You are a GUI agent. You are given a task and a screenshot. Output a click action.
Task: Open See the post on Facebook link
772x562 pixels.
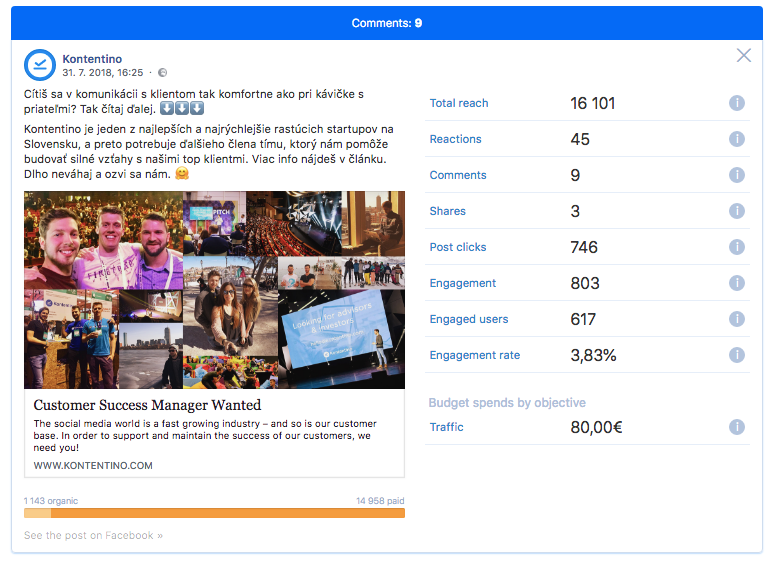click(93, 535)
